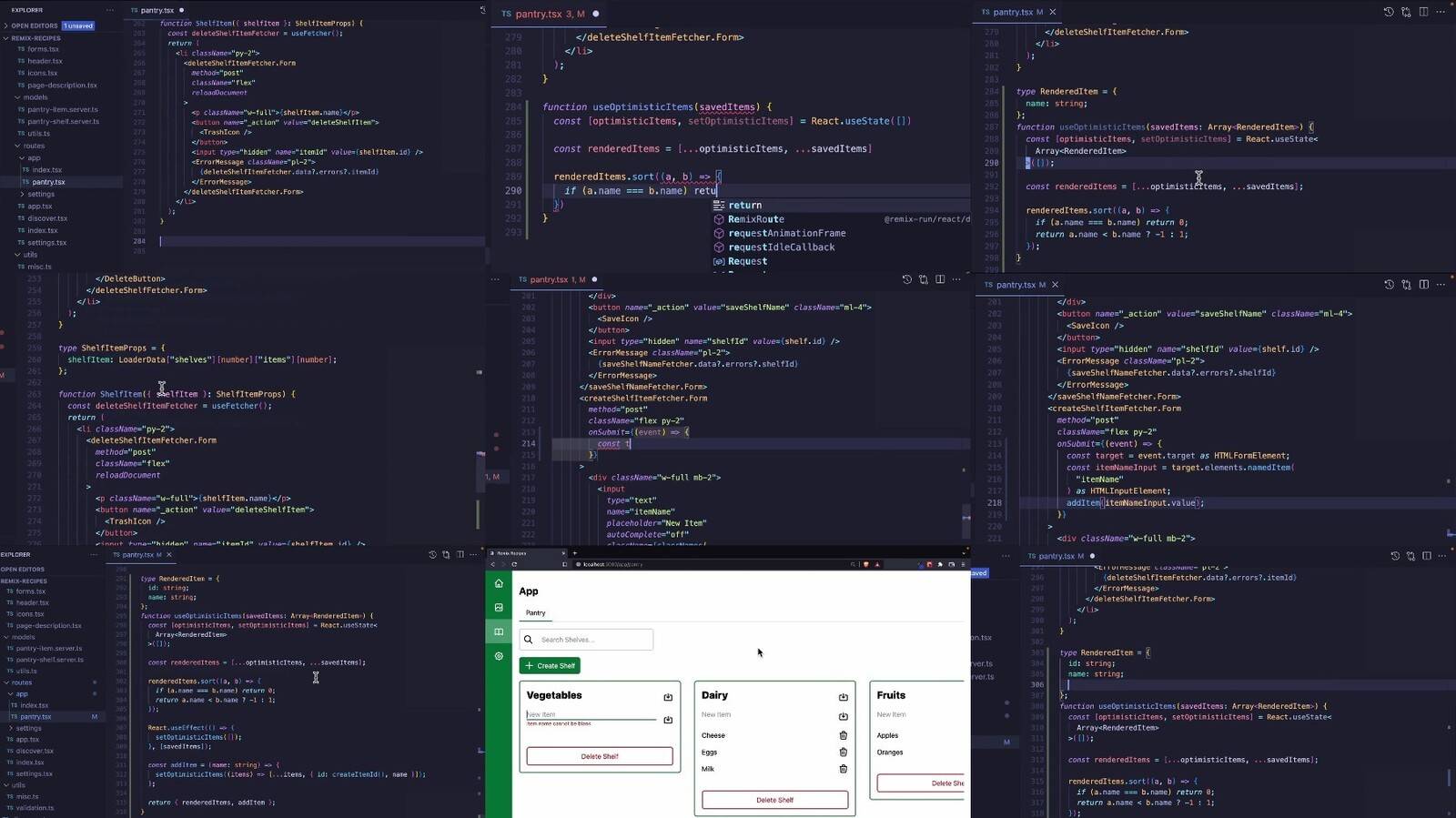Open pantry-shelf.server.ts in the top-left explorer
Screen dimensions: 1456x818
coord(63,121)
